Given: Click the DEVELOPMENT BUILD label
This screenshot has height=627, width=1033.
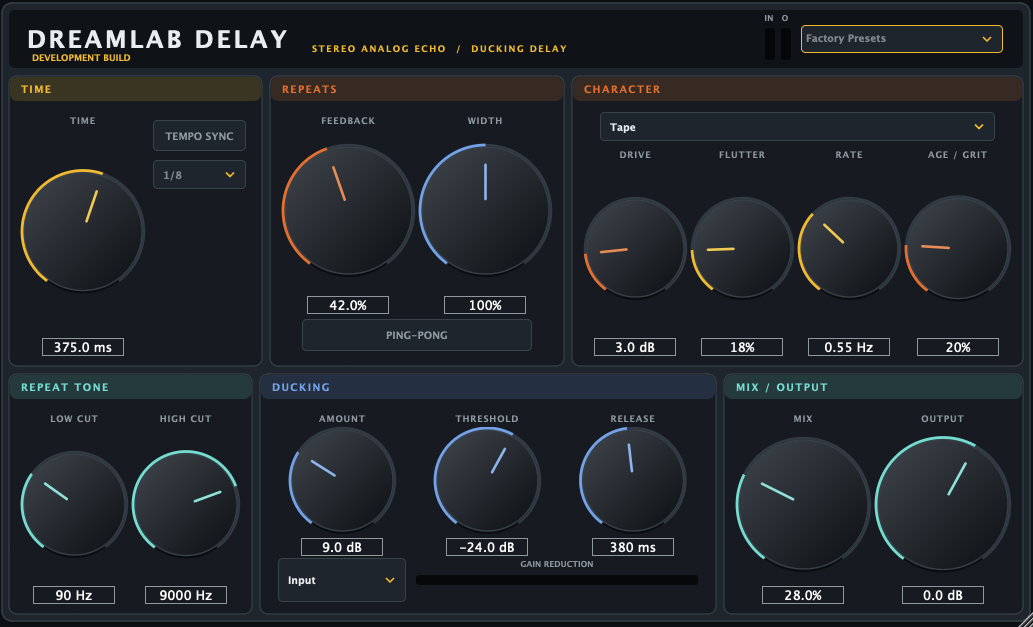Looking at the screenshot, I should pyautogui.click(x=81, y=58).
